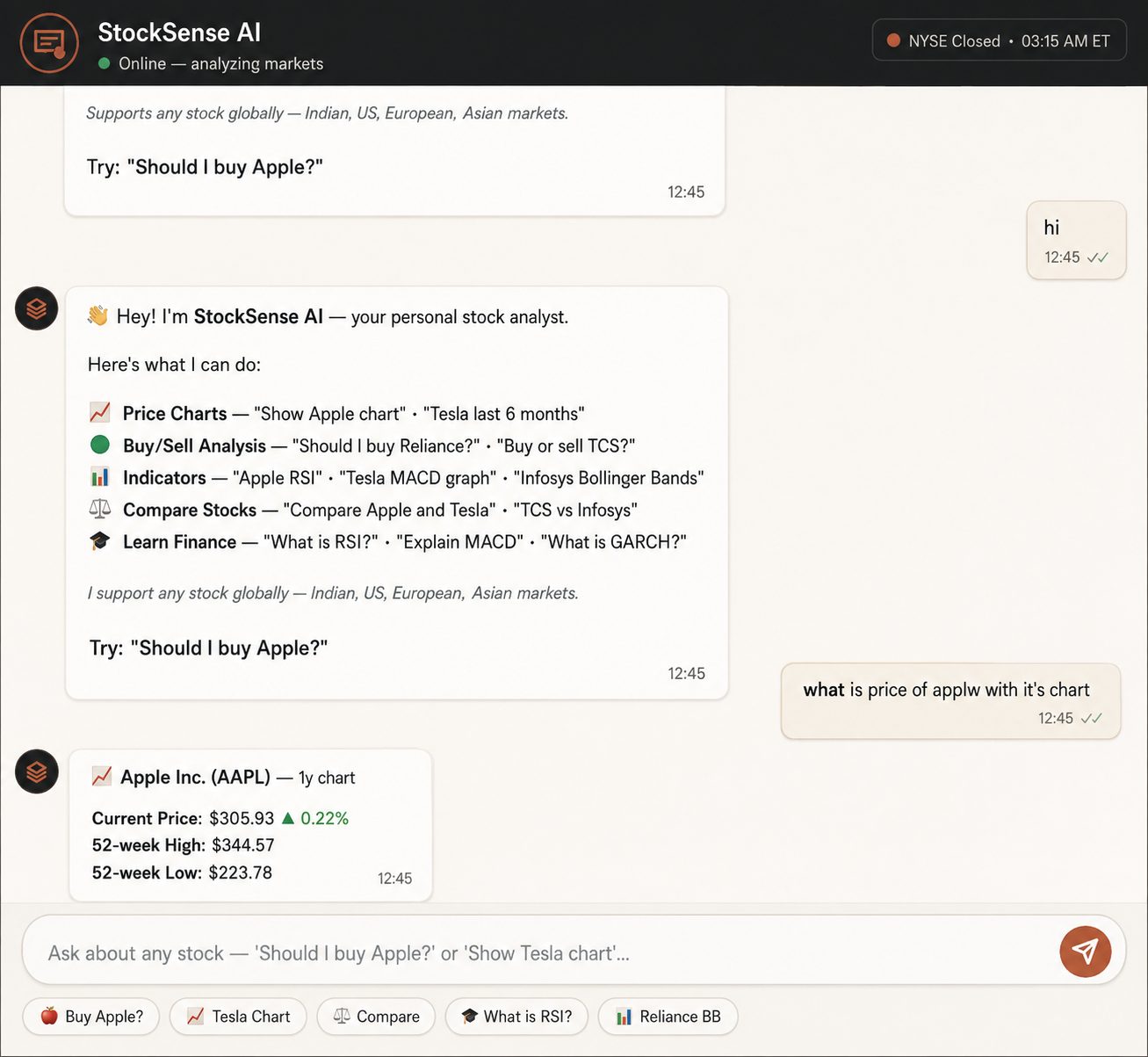Click the 'Compare' suggestion chip
1148x1057 pixels.
(376, 1017)
